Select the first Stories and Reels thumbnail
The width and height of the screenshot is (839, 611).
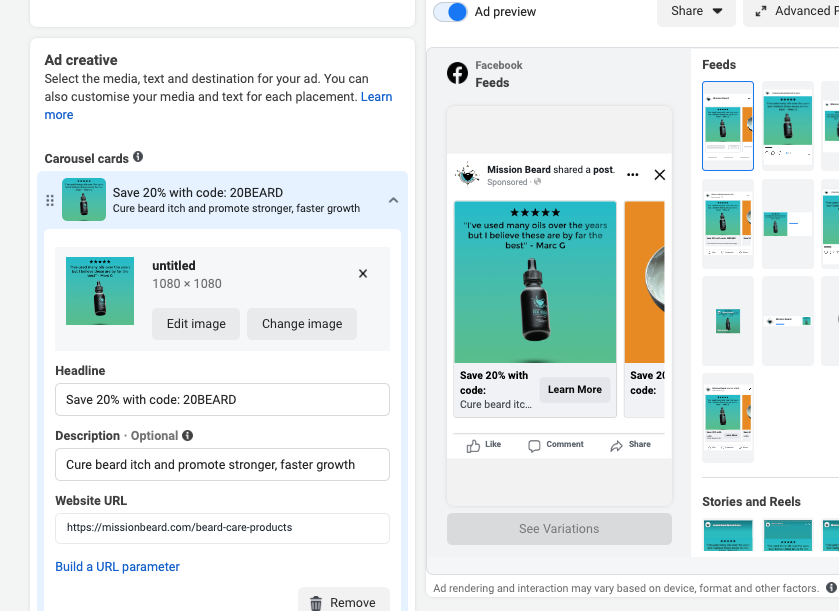(728, 535)
